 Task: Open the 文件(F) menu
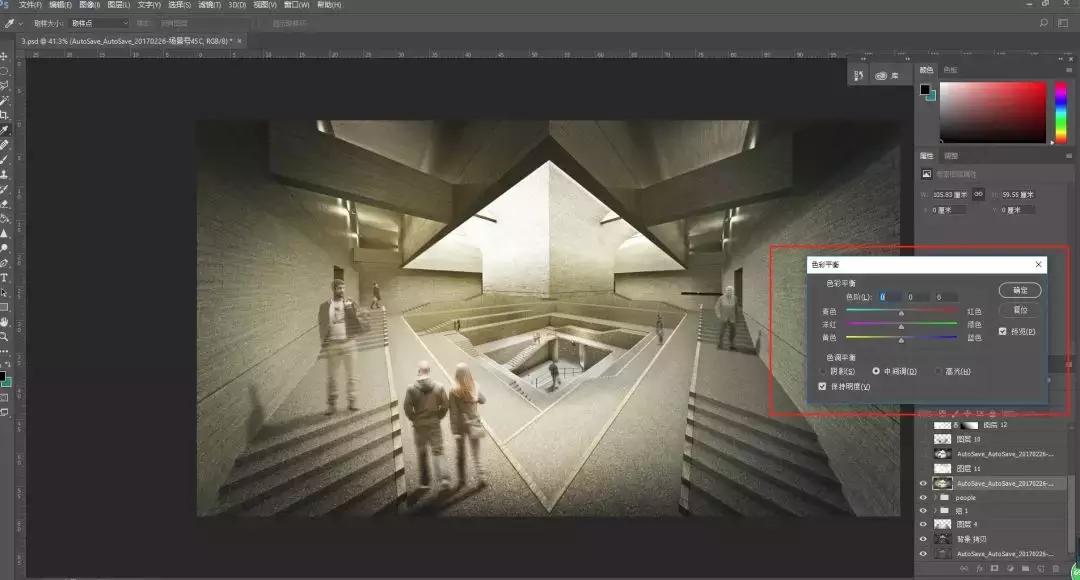[30, 5]
